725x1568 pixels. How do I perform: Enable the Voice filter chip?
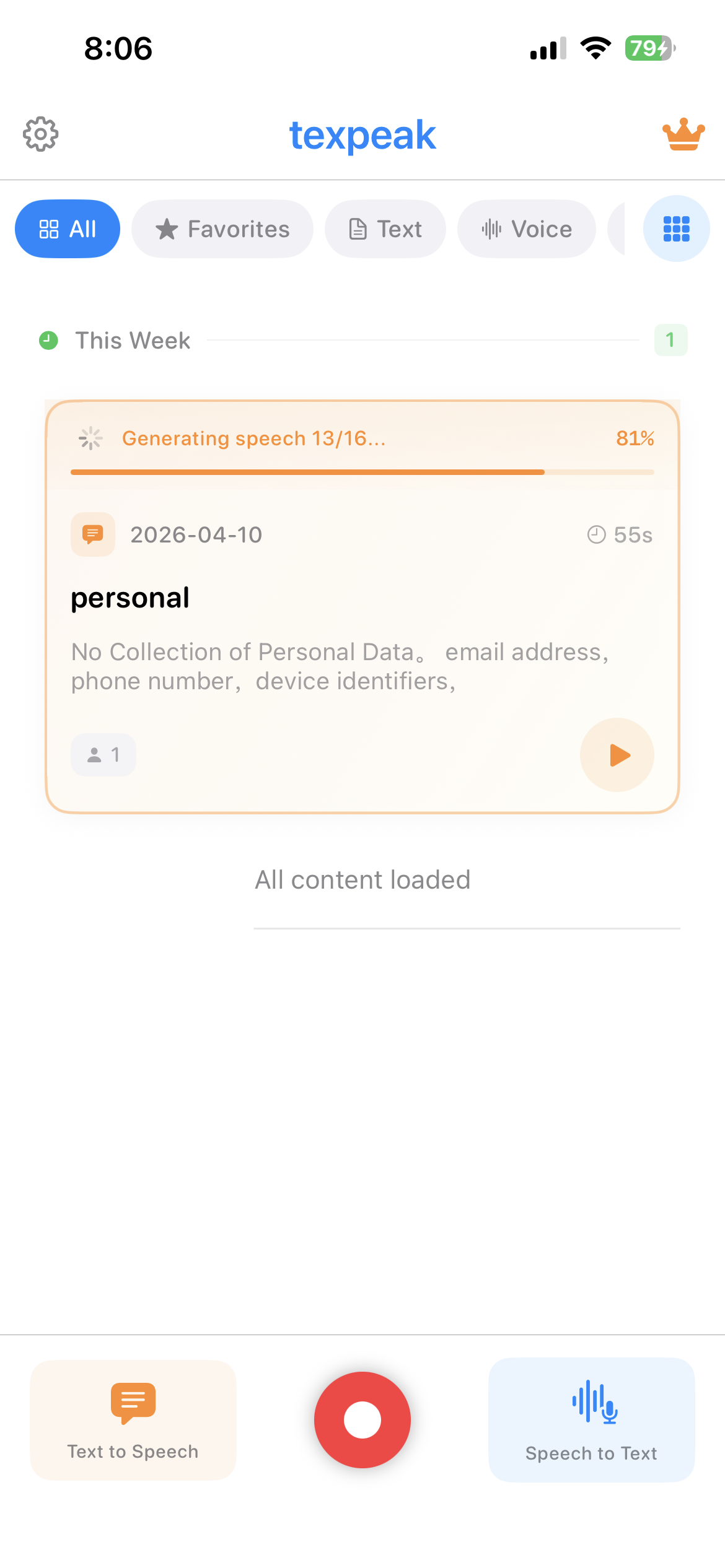click(x=526, y=229)
